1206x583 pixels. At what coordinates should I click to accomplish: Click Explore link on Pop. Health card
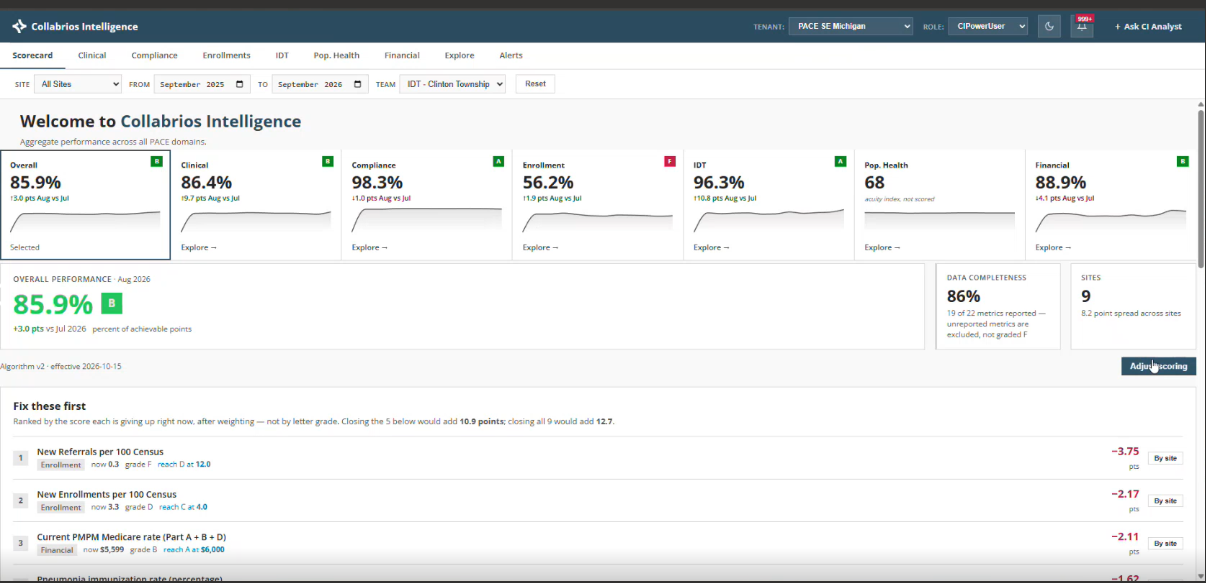(882, 247)
